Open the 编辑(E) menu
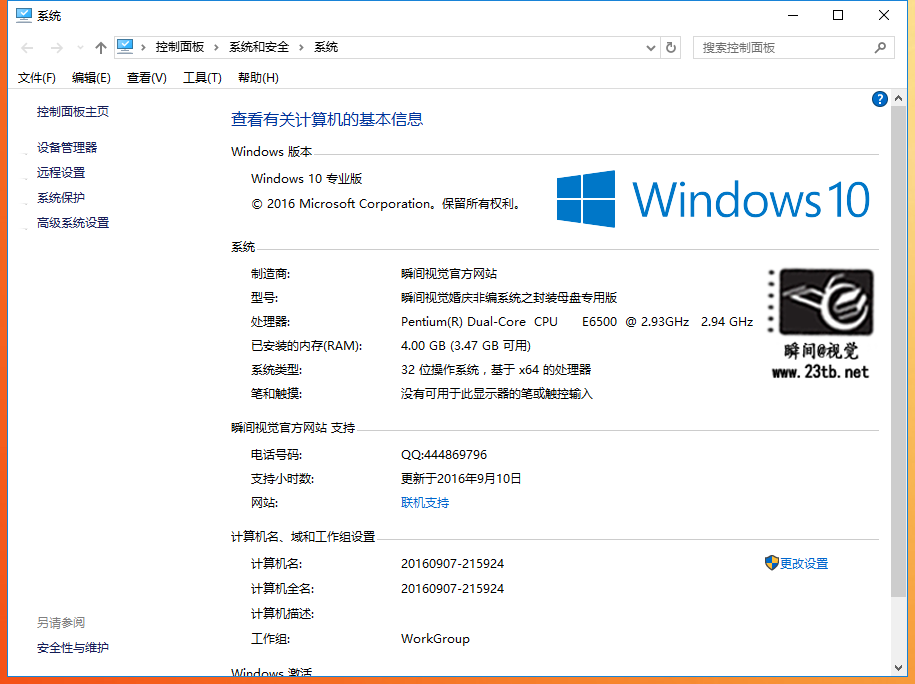The height and width of the screenshot is (684, 915). coord(91,78)
